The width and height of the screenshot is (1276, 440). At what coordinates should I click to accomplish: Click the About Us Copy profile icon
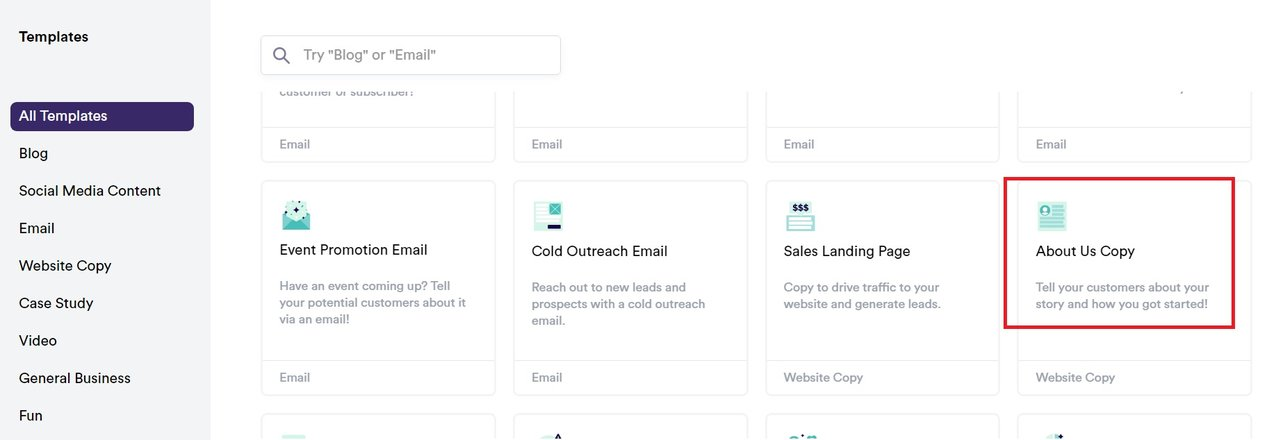(x=1052, y=216)
